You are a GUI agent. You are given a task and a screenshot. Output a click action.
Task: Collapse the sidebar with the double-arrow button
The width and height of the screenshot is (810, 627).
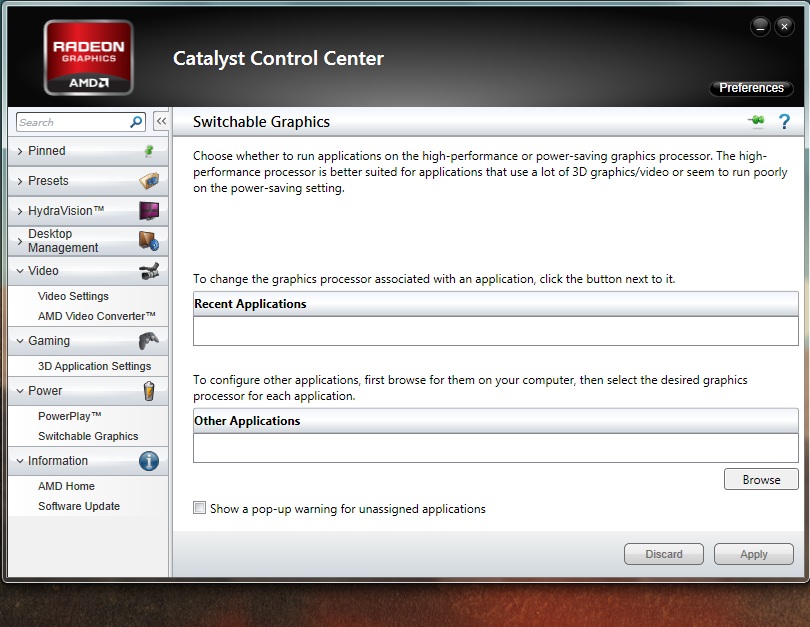pos(161,122)
